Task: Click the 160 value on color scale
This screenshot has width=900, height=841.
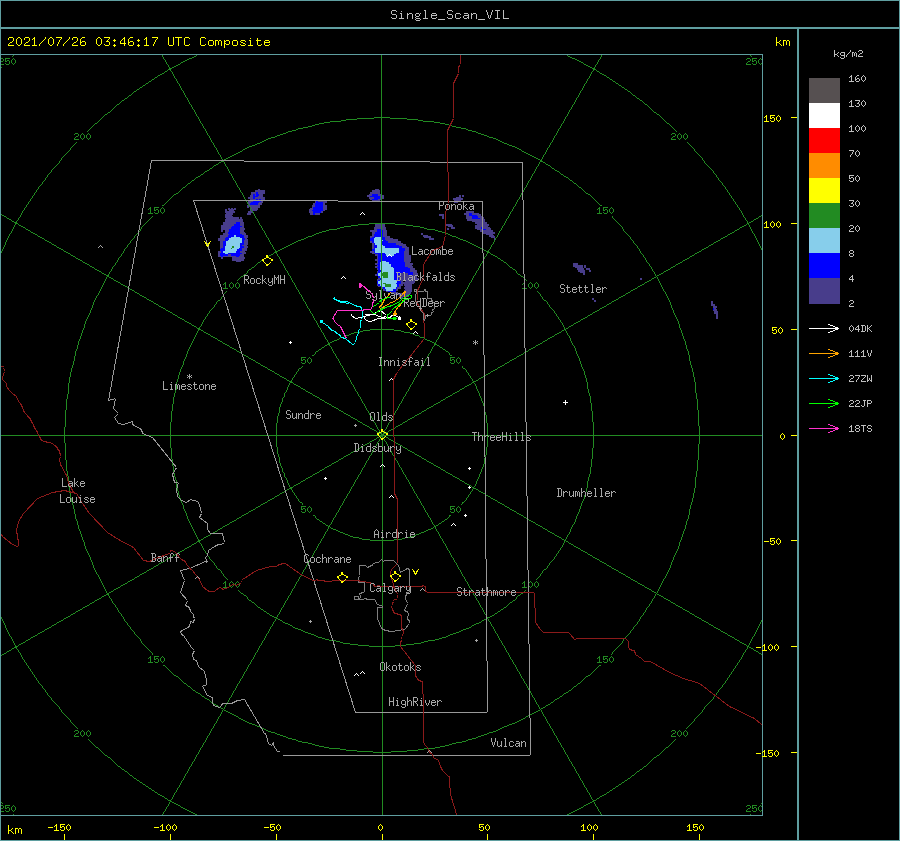Action: 857,79
